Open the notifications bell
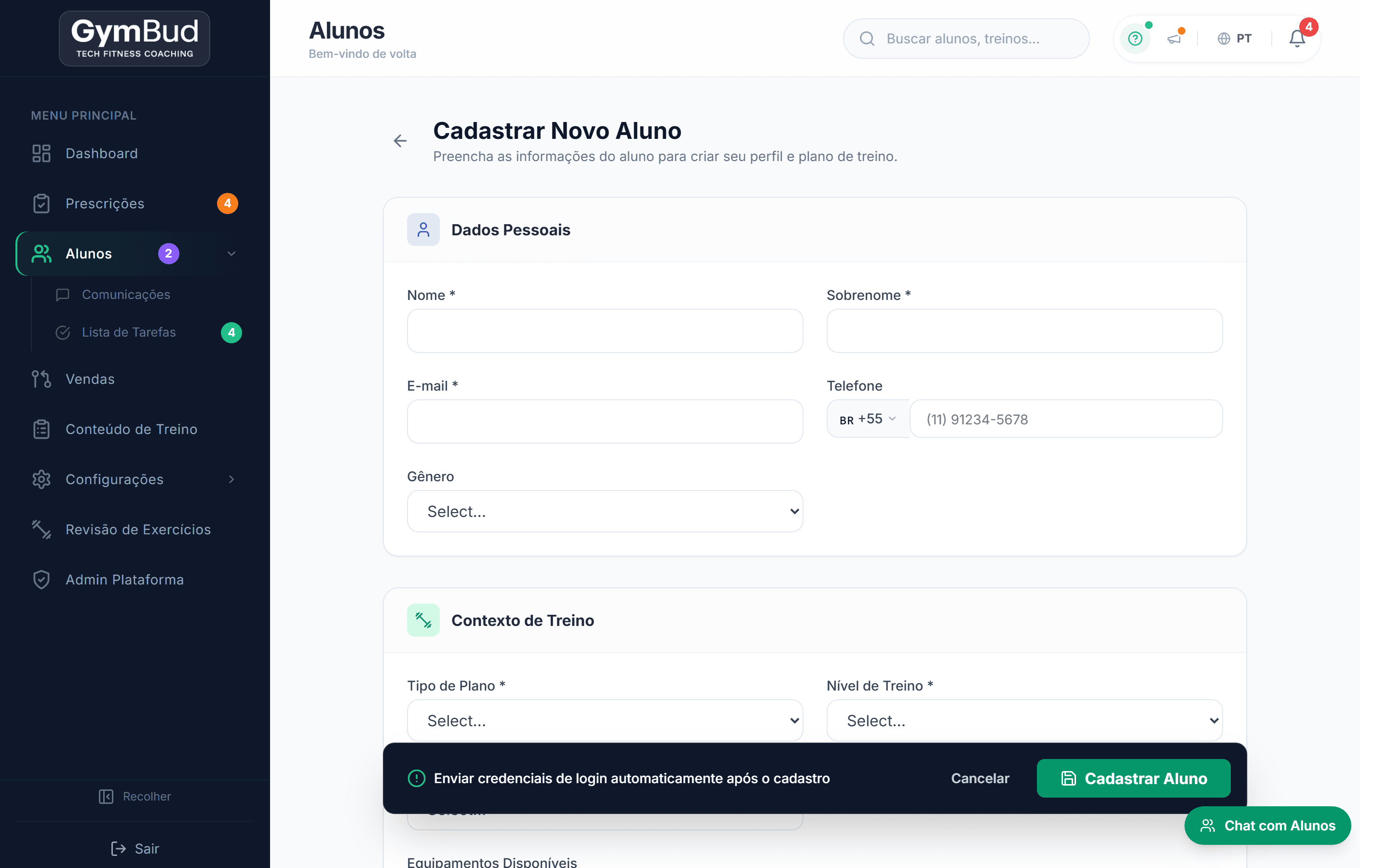Viewport: 1389px width, 868px height. pos(1297,39)
